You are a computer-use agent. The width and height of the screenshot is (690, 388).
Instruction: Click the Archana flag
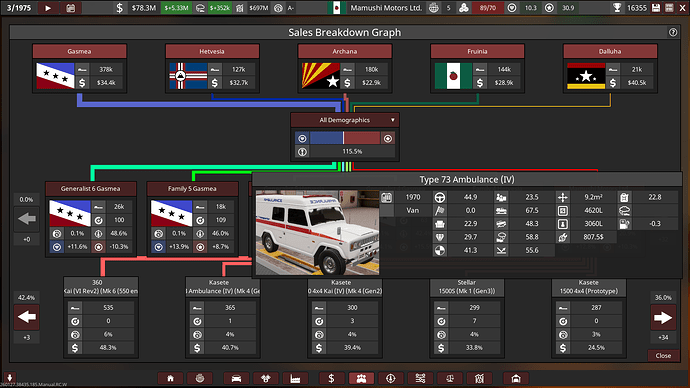pyautogui.click(x=320, y=76)
